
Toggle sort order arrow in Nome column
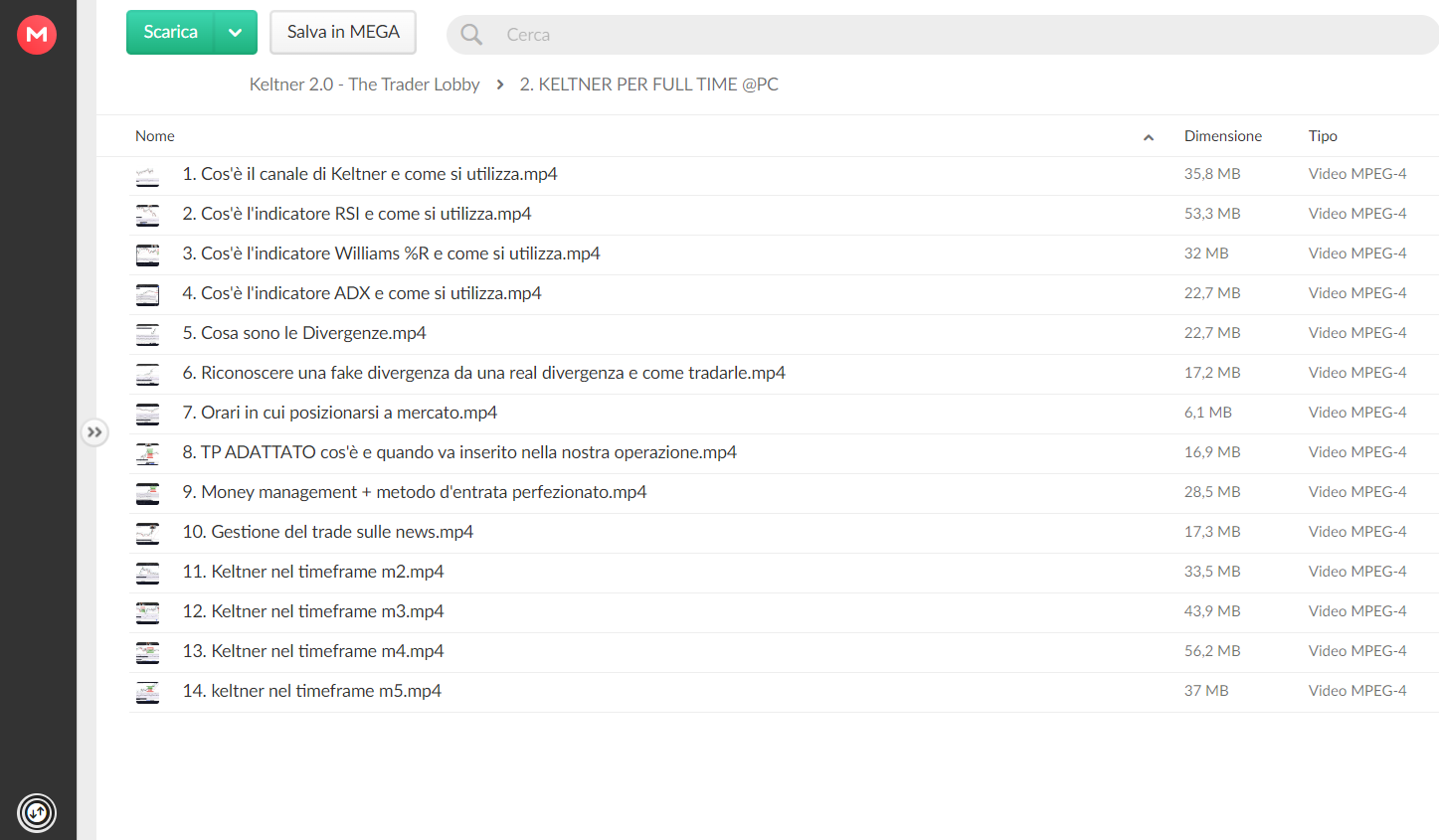1149,137
